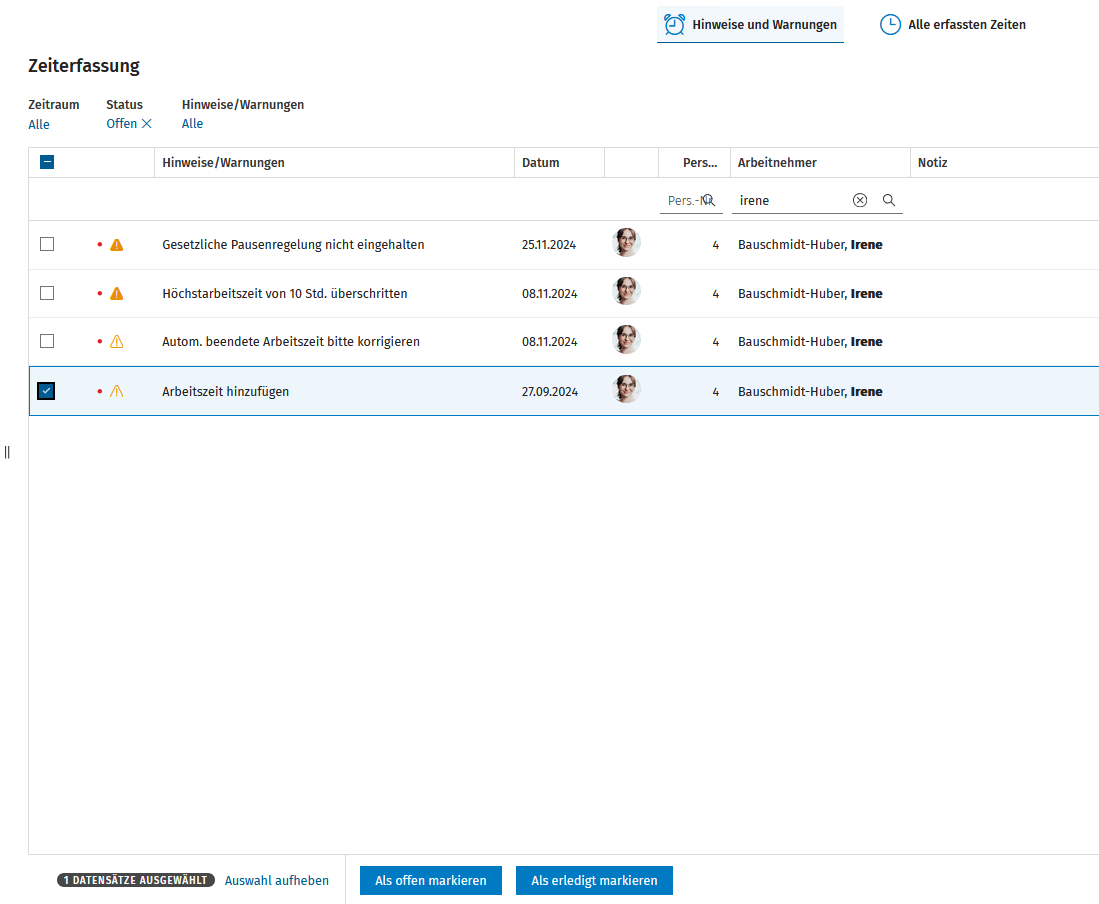Click Als erledigt markieren button

[x=594, y=881]
